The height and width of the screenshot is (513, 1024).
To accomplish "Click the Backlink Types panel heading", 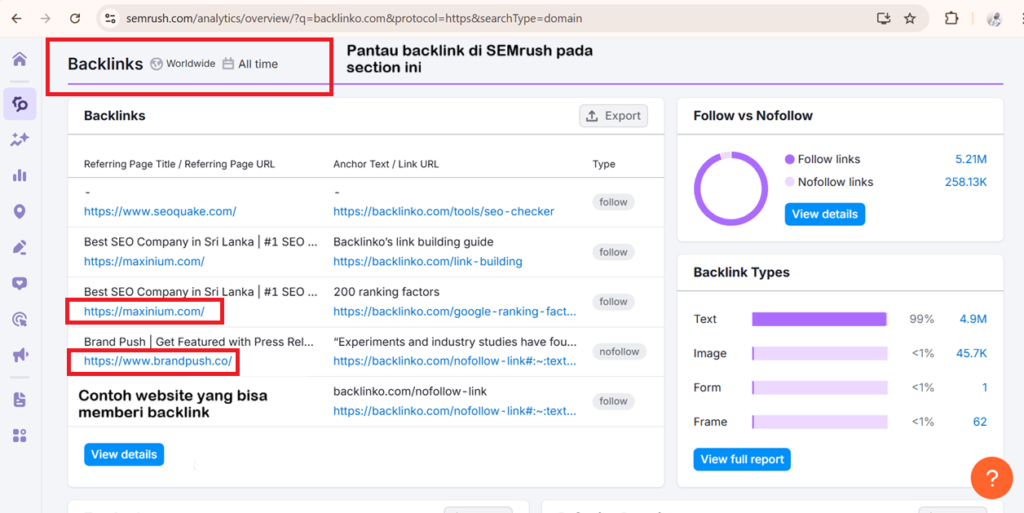I will coord(741,272).
